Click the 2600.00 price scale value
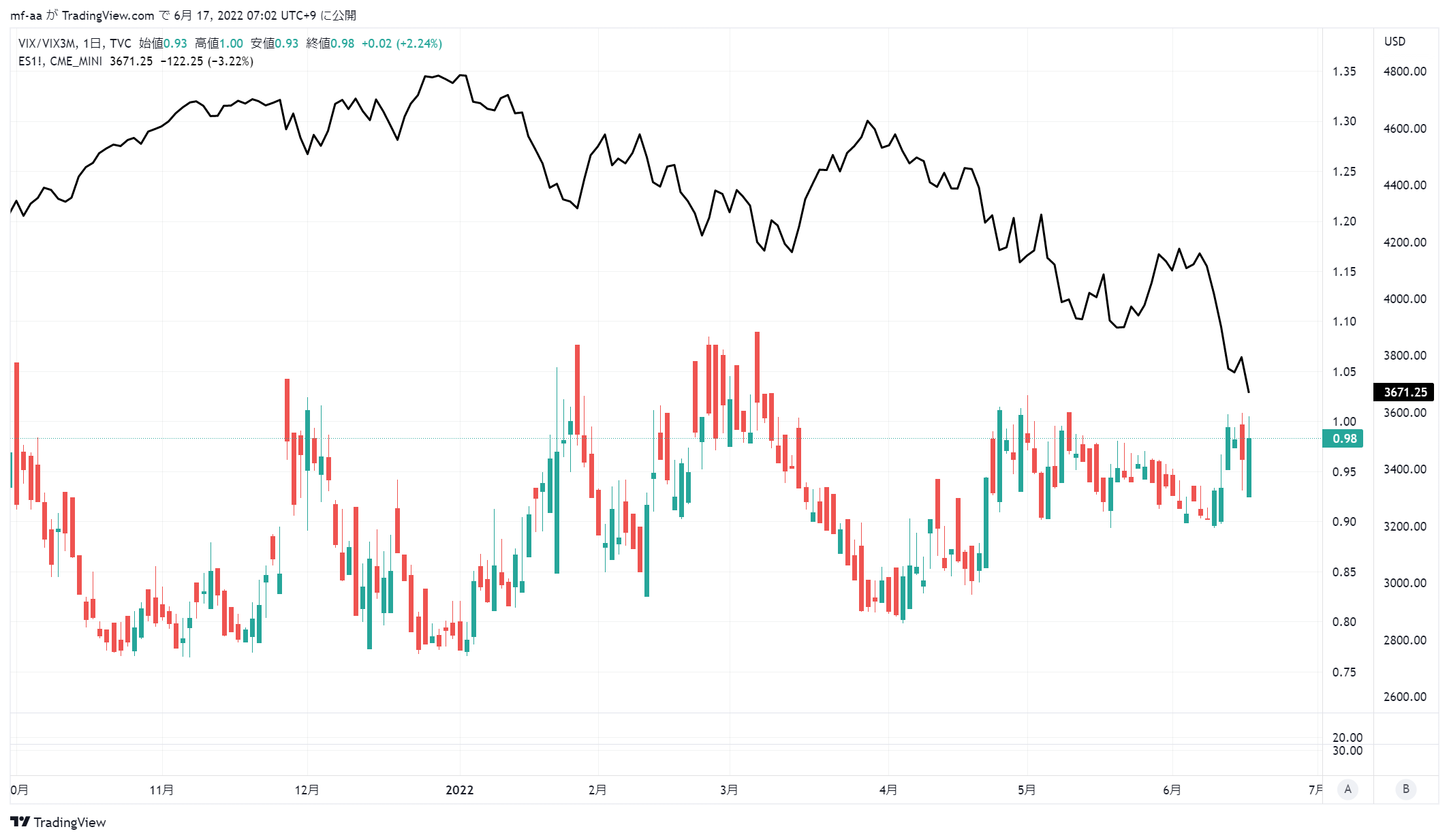 click(1405, 696)
